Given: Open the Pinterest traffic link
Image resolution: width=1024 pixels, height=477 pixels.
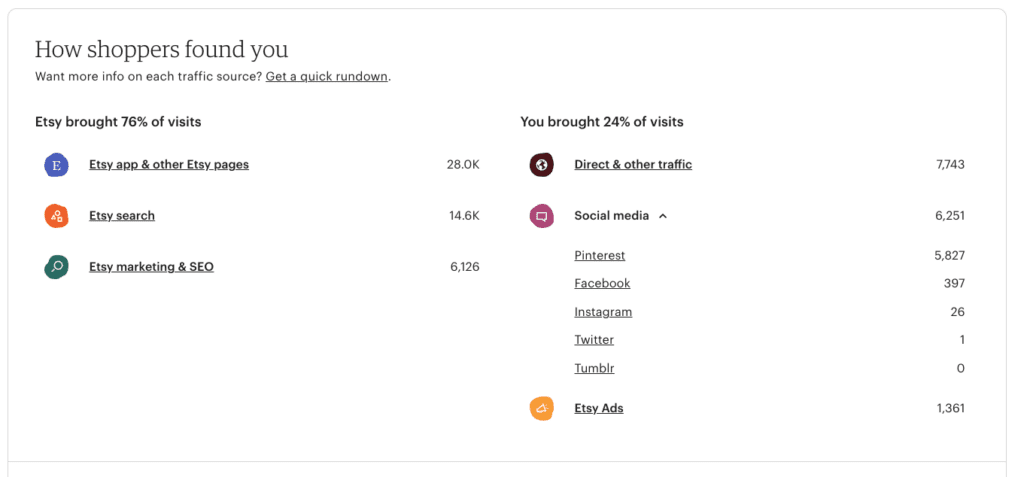Looking at the screenshot, I should coord(599,256).
